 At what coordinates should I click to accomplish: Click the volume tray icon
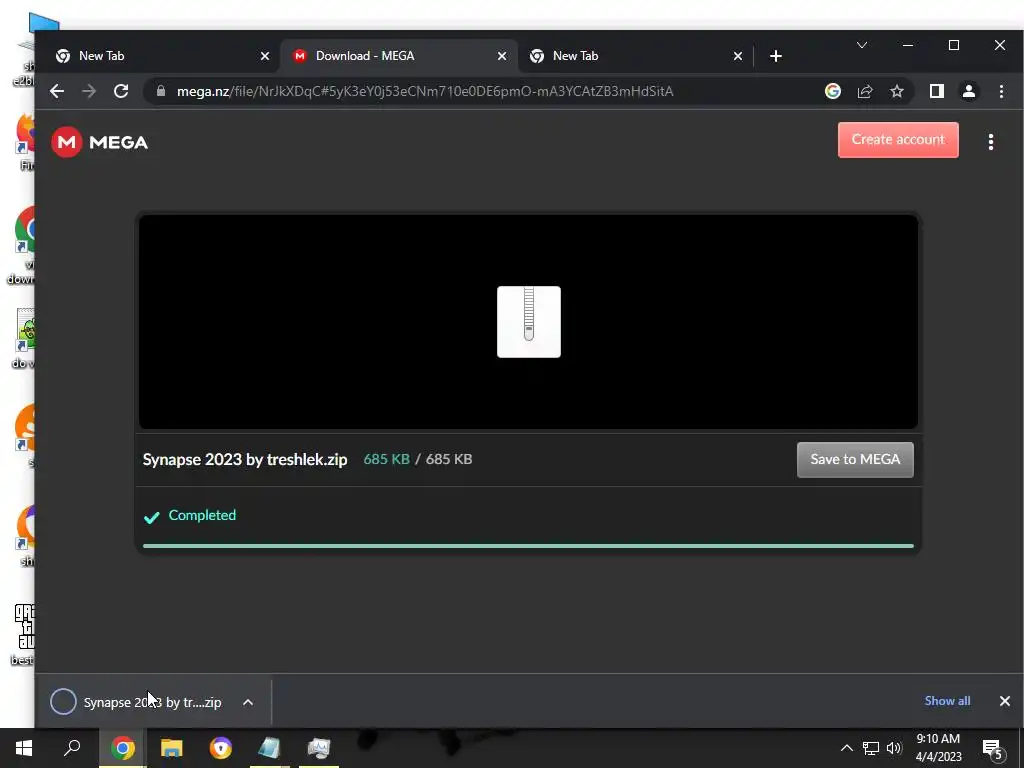coord(894,748)
